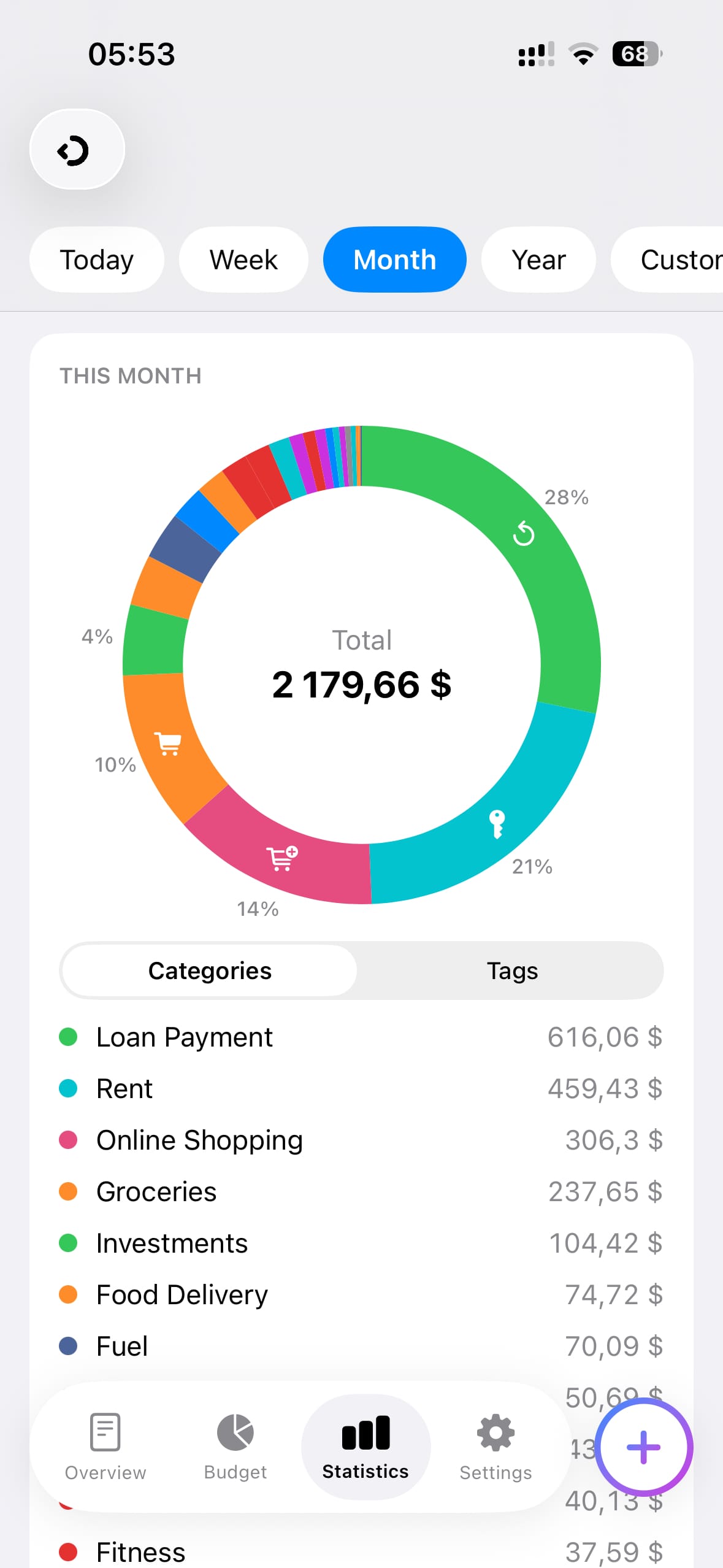Tap the cart-plus Online Shopping slice icon
Viewport: 723px width, 1568px height.
[282, 858]
